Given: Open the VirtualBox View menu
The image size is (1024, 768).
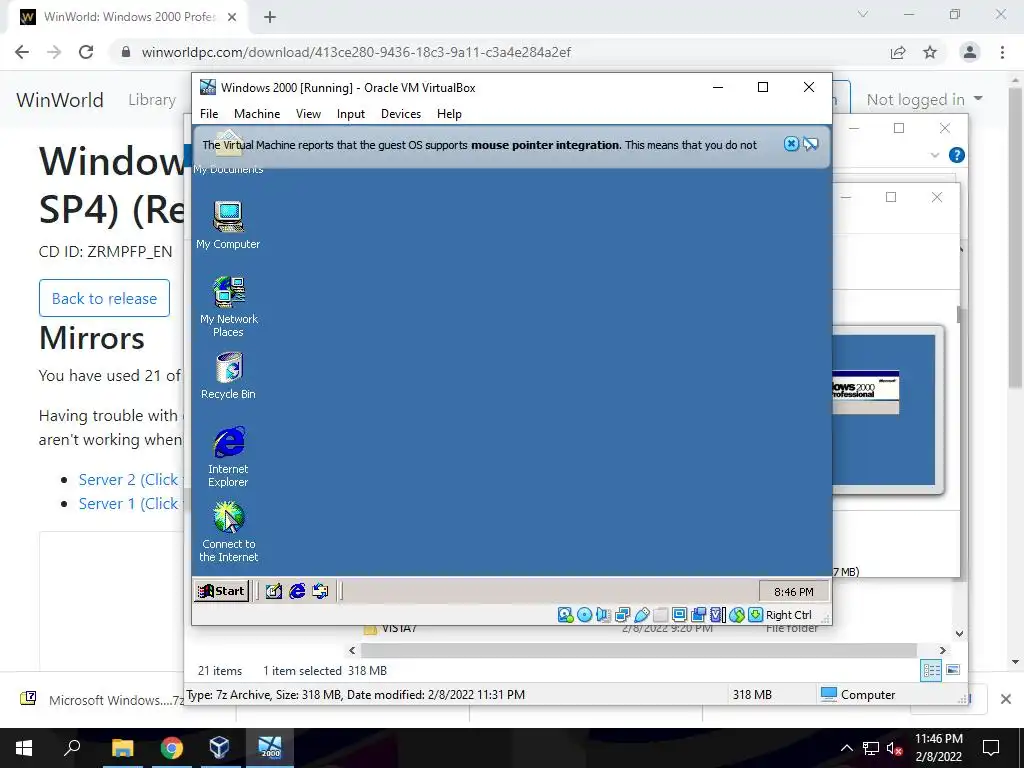Looking at the screenshot, I should point(308,114).
